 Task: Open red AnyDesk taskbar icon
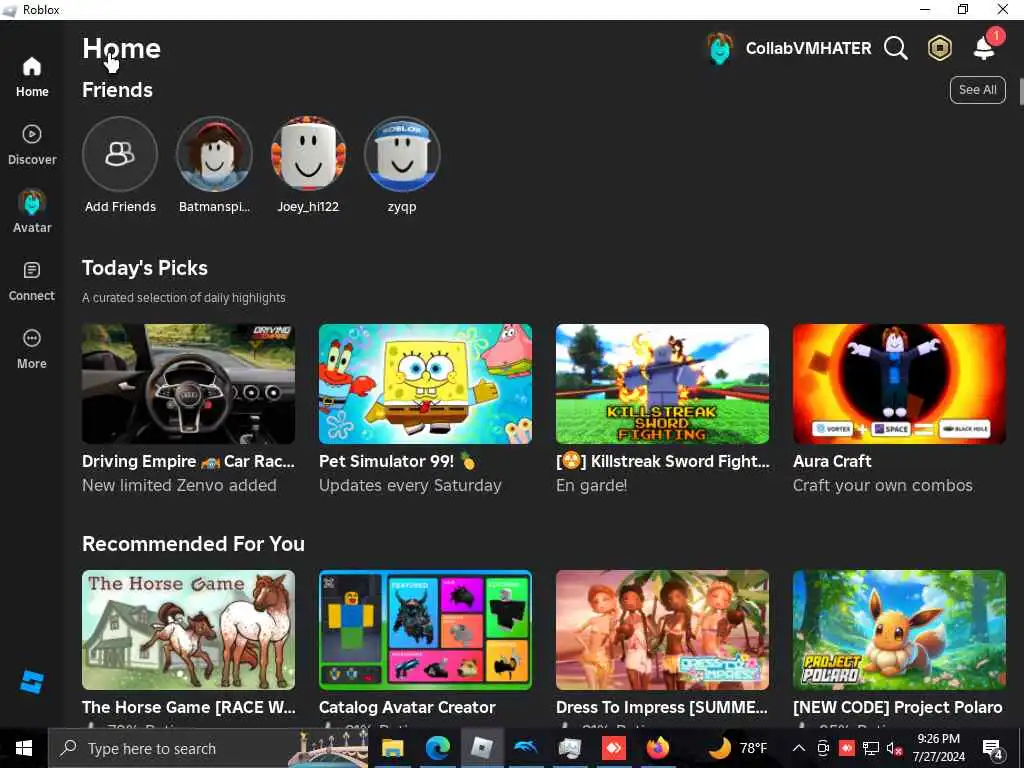click(614, 748)
